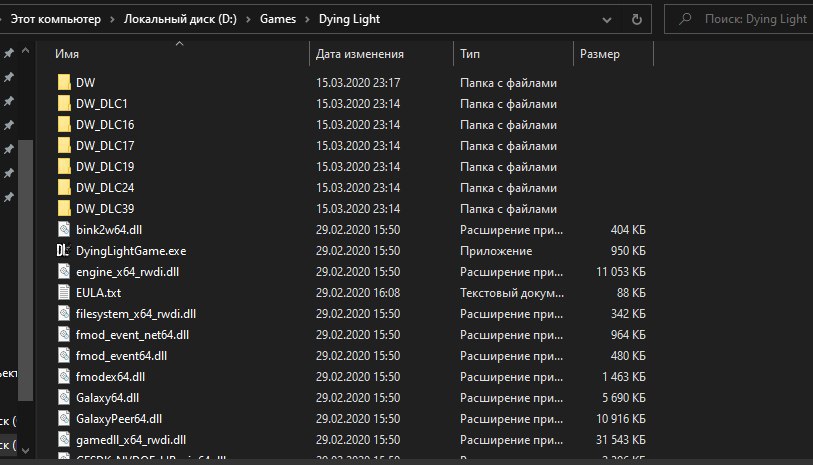This screenshot has width=813, height=465.
Task: Expand chevron after Games breadcrumb
Action: point(307,20)
